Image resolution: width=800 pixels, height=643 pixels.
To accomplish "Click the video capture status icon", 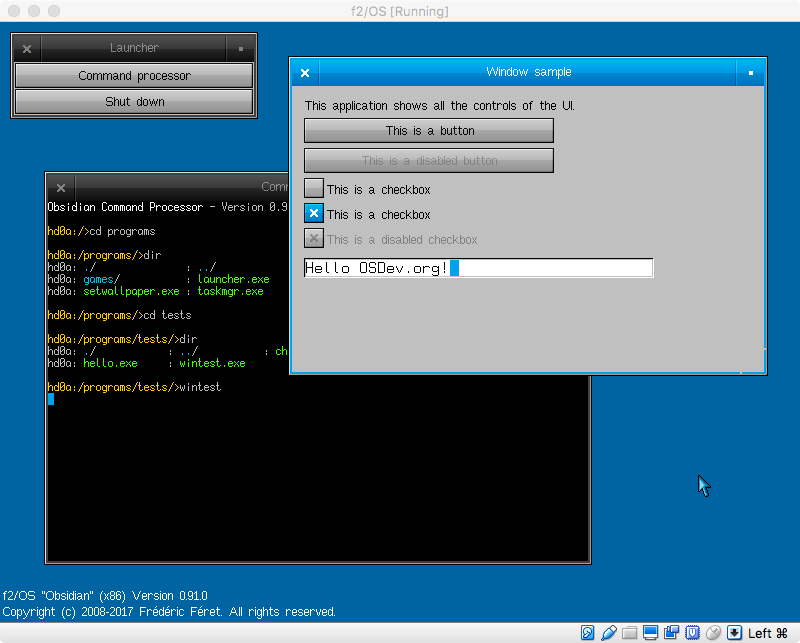I will click(x=671, y=633).
